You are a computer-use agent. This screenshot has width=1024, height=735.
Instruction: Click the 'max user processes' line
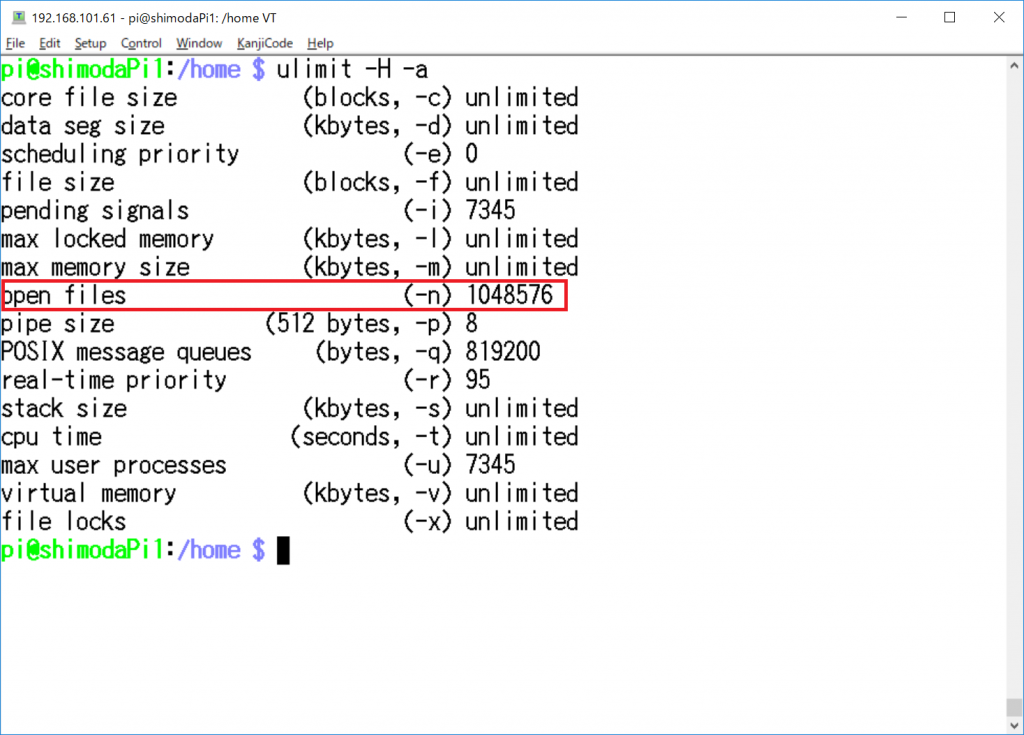coord(259,465)
